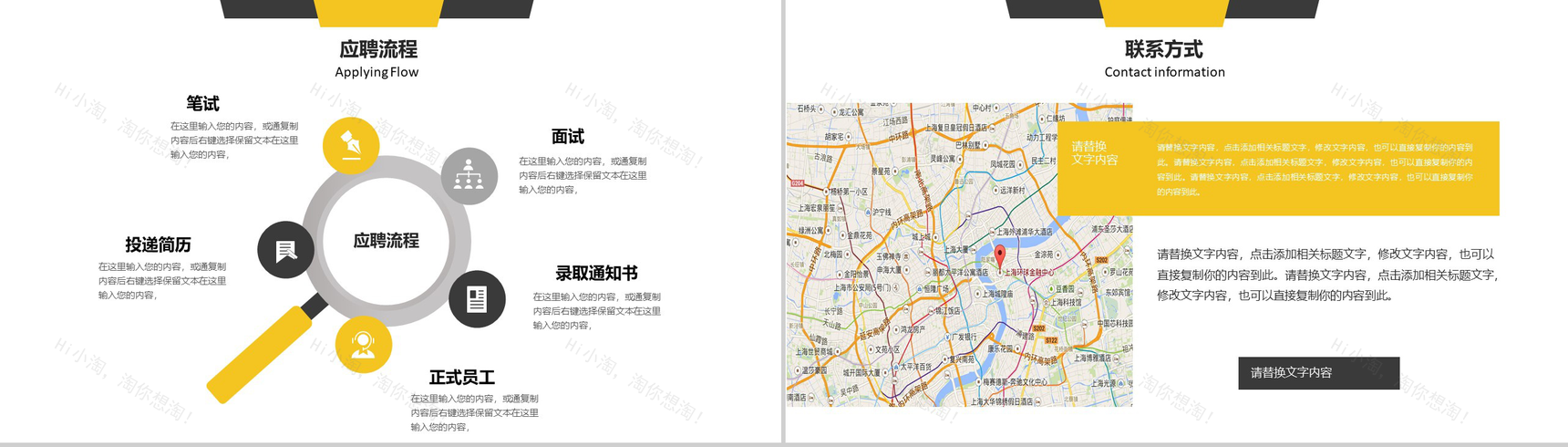This screenshot has height=447, width=1568.
Task: Select the heading 投递简历
Action: pos(159,244)
